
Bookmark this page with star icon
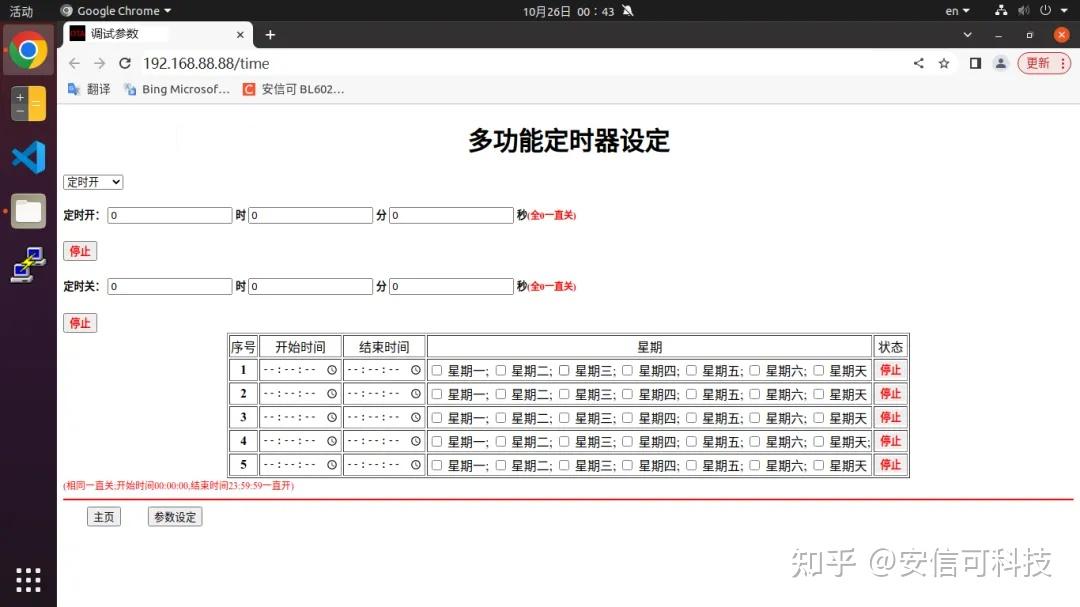tap(944, 63)
